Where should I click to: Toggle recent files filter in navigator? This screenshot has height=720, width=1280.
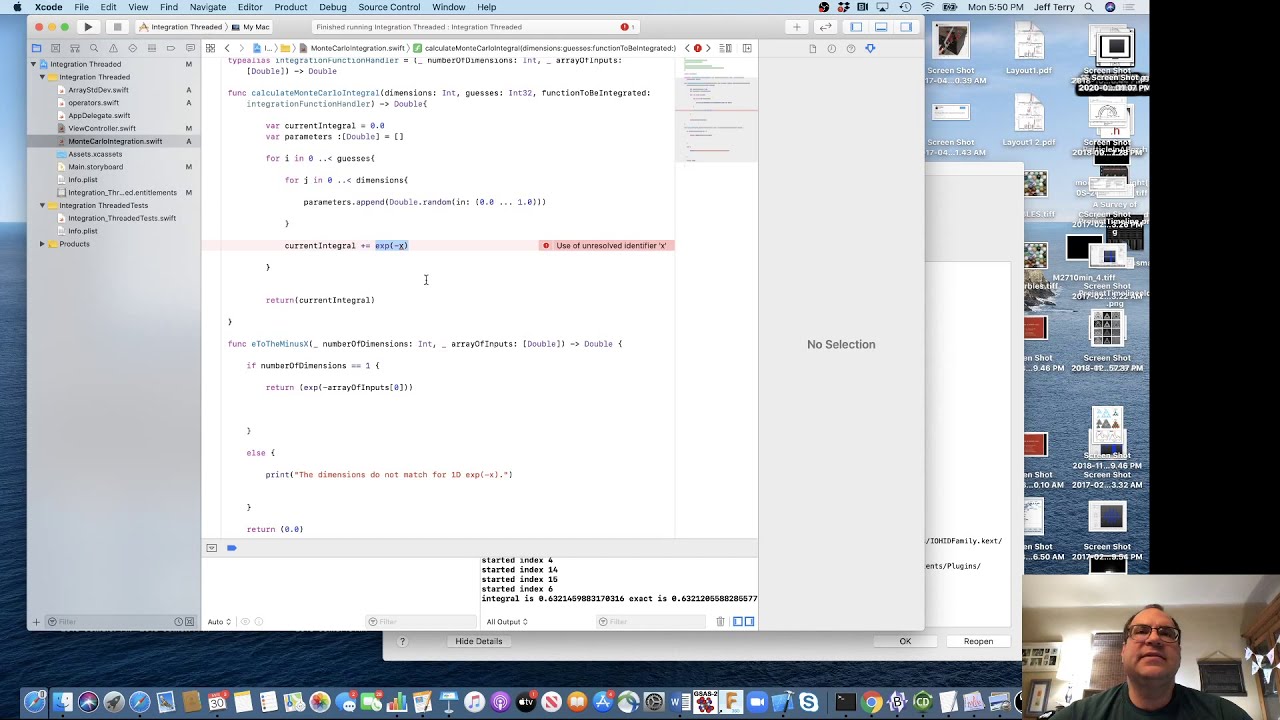[179, 622]
